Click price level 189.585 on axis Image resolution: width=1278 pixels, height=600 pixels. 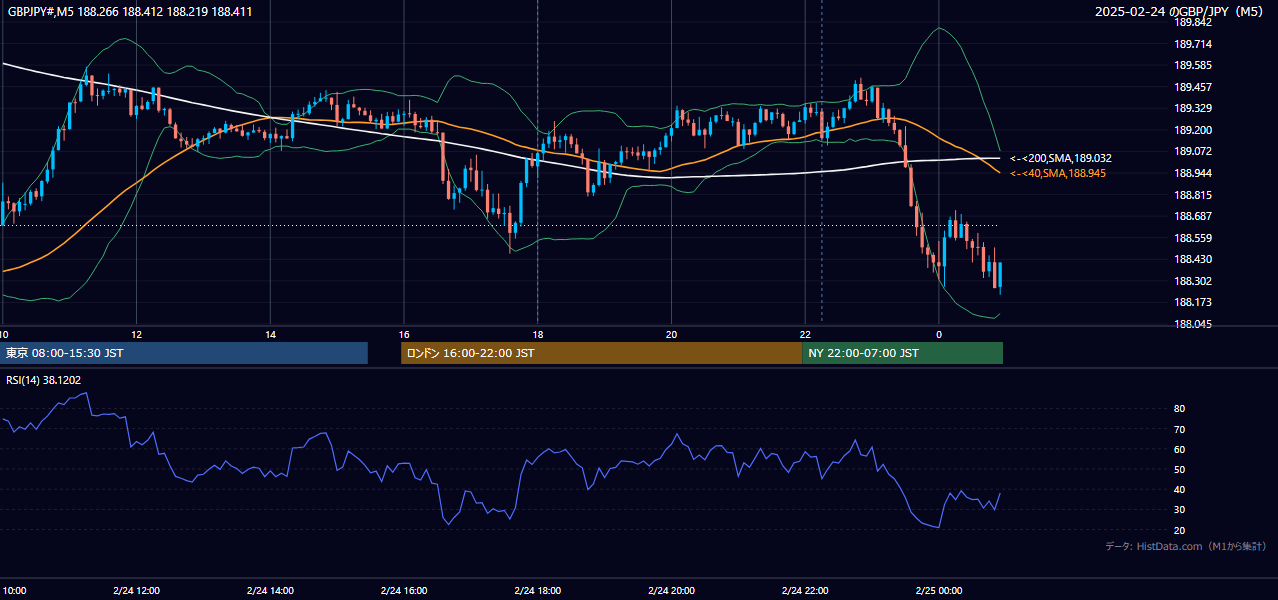(1193, 66)
